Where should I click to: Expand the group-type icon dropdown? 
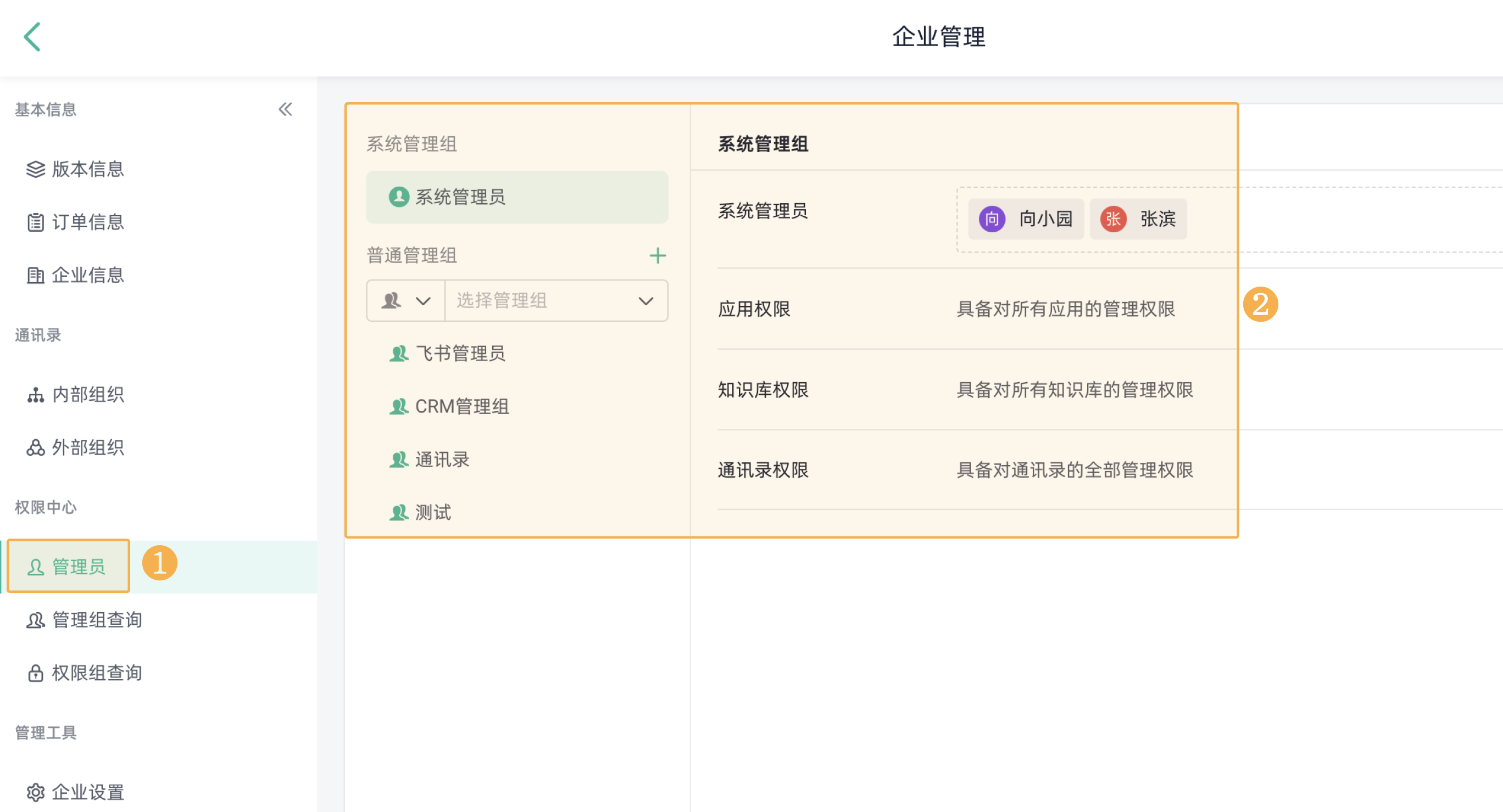(406, 301)
